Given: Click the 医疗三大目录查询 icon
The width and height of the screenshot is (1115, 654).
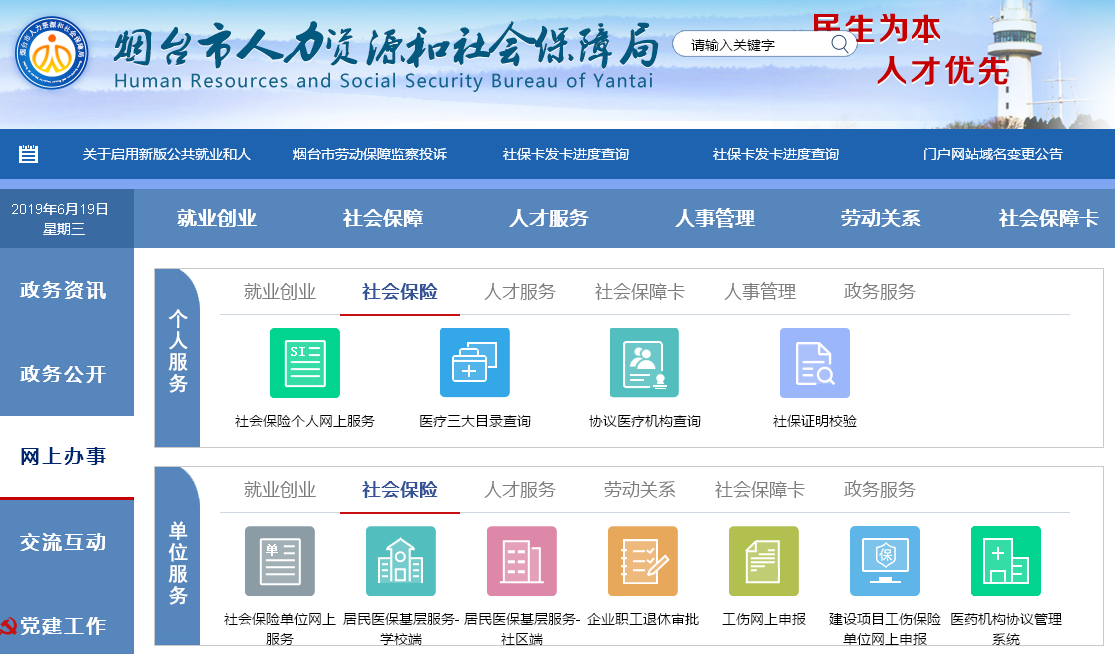Looking at the screenshot, I should [474, 362].
